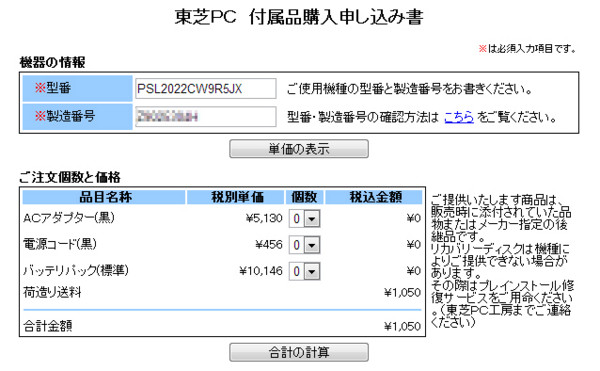Image resolution: width=600 pixels, height=371 pixels.
Task: Click the 税別単価 column header
Action: pos(236,197)
